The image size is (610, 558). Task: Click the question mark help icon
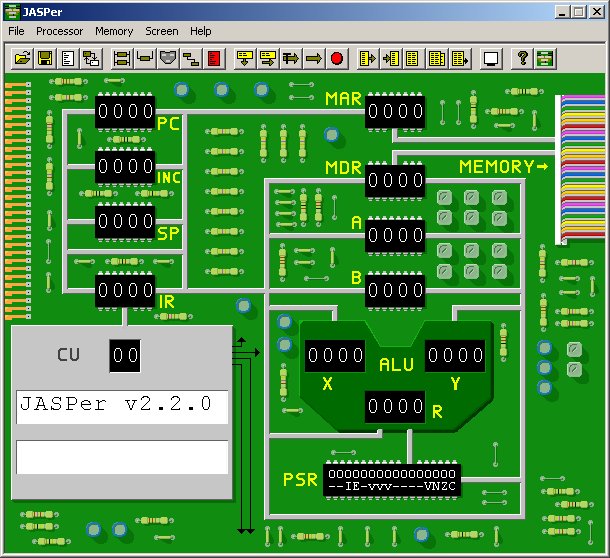522,59
